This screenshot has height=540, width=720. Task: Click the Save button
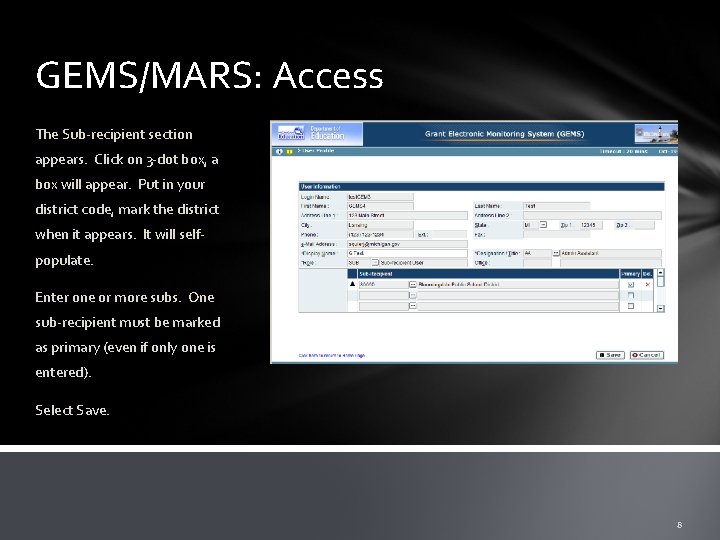click(x=610, y=355)
